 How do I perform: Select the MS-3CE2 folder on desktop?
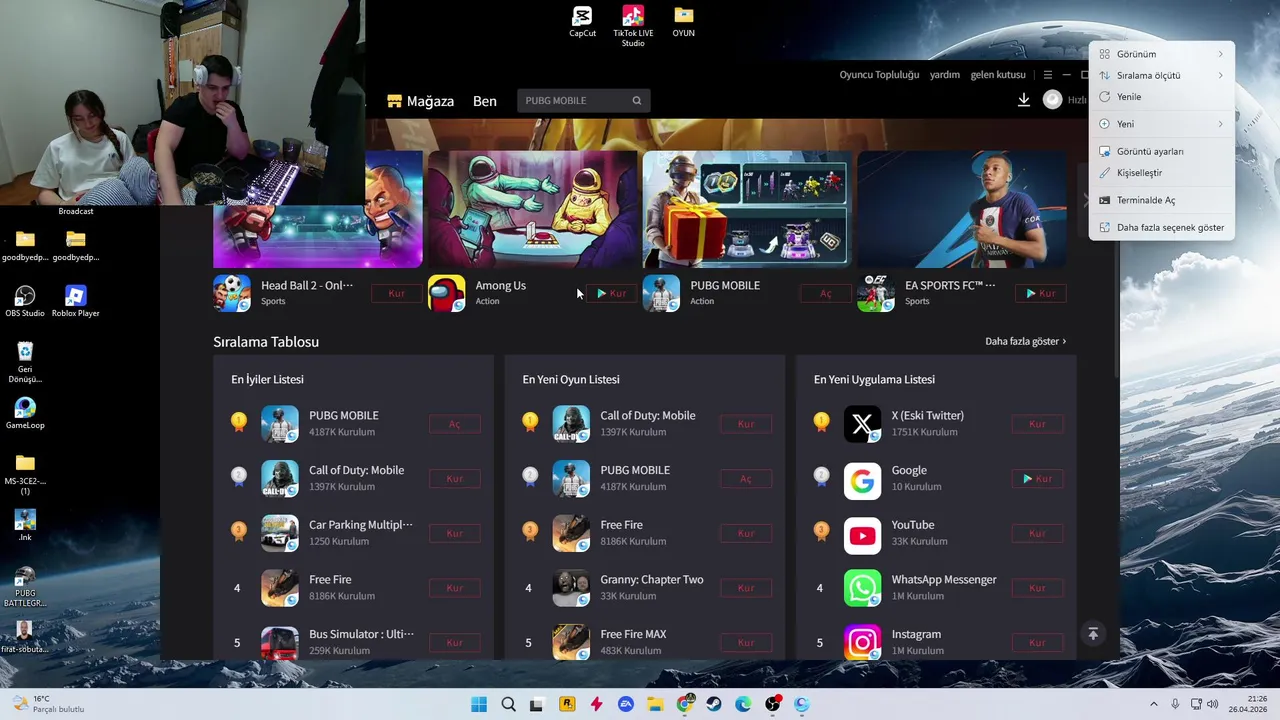click(25, 474)
